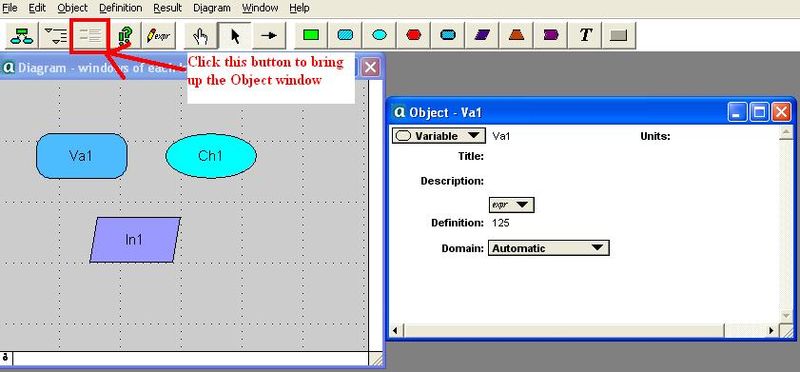Click the Object window scroll right arrow
This screenshot has width=800, height=372.
tap(771, 331)
